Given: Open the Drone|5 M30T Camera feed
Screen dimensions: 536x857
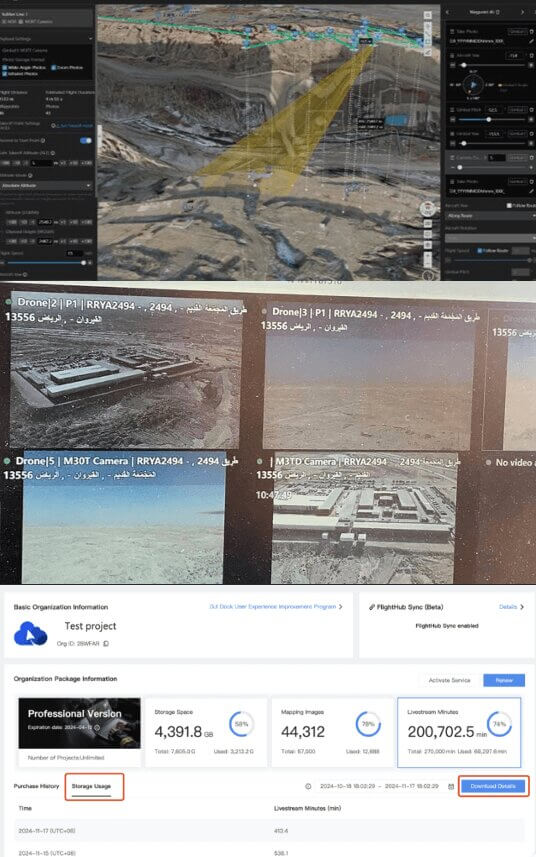Looking at the screenshot, I should (122, 516).
